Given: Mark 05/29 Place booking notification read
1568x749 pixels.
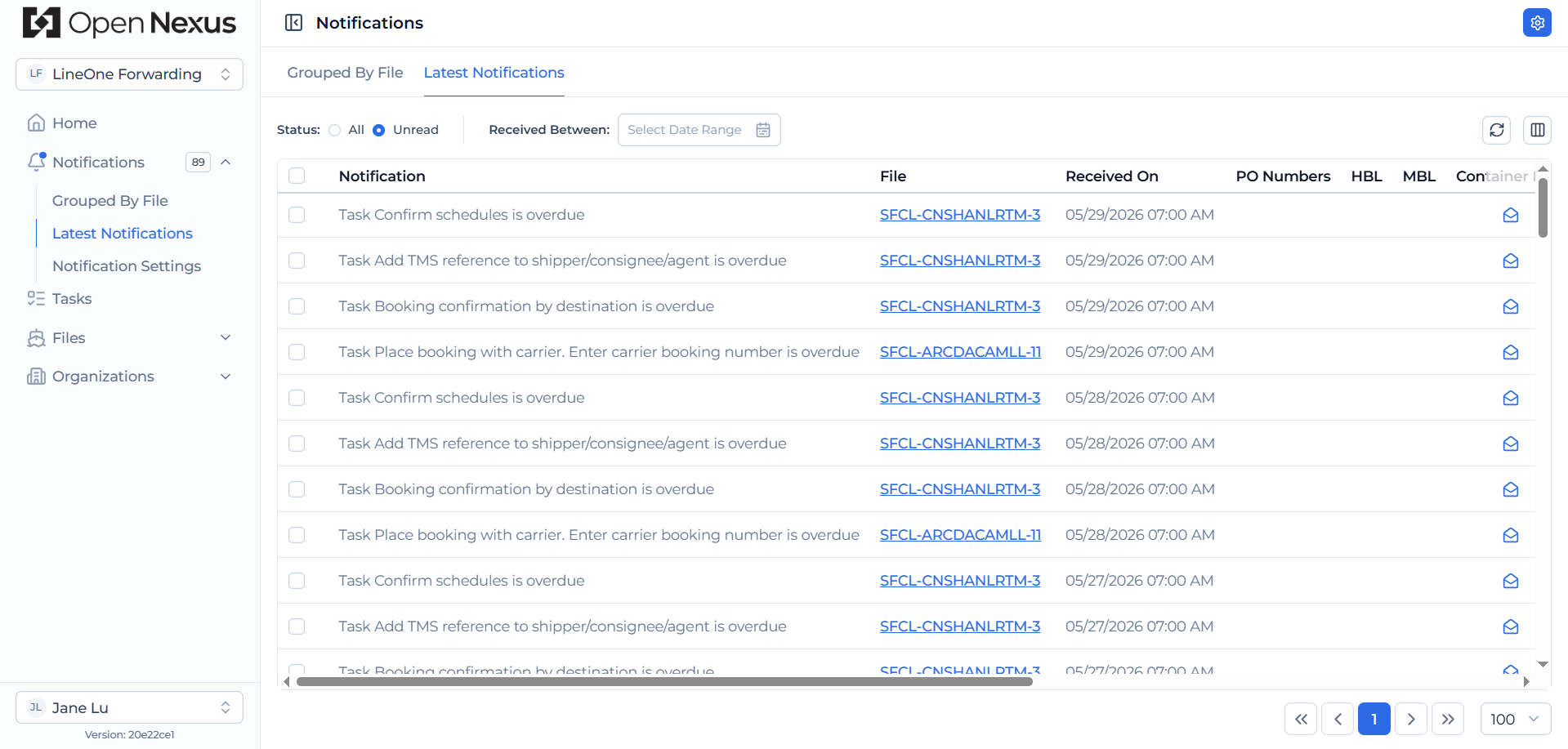Looking at the screenshot, I should [1510, 352].
